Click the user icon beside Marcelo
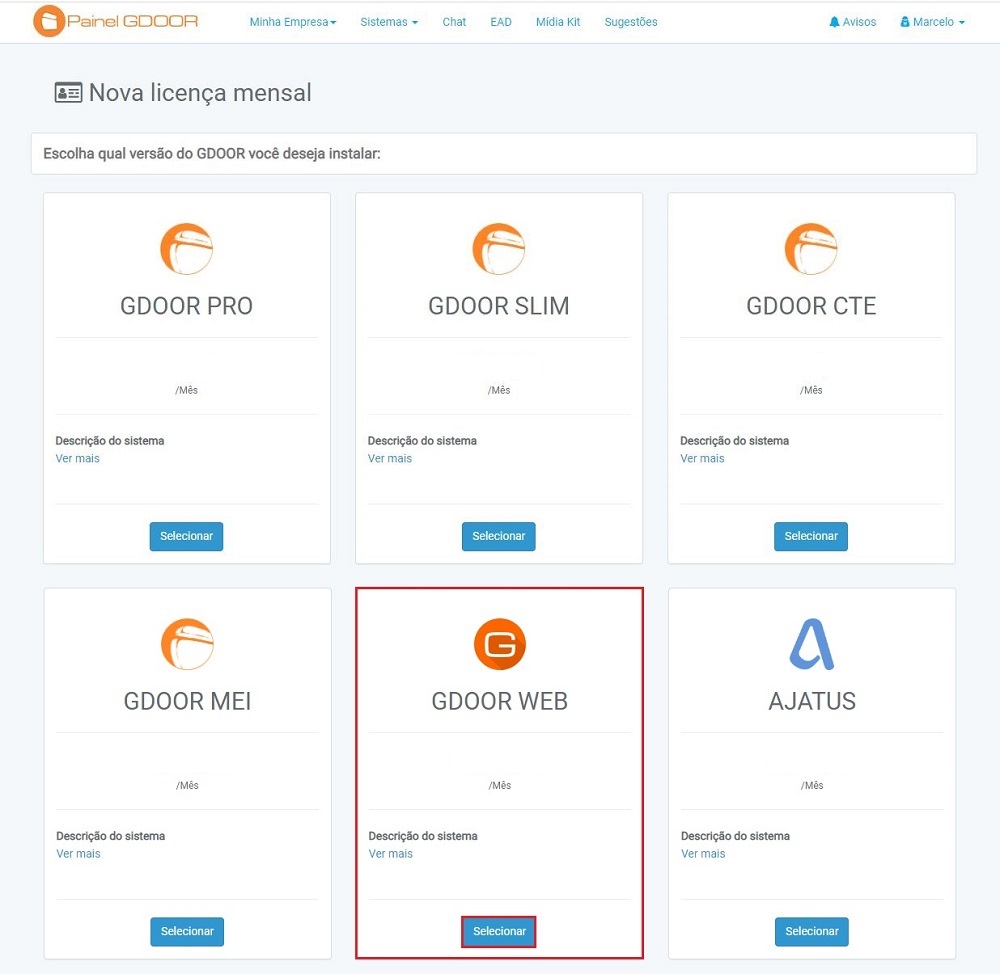The image size is (1000, 974). point(904,22)
